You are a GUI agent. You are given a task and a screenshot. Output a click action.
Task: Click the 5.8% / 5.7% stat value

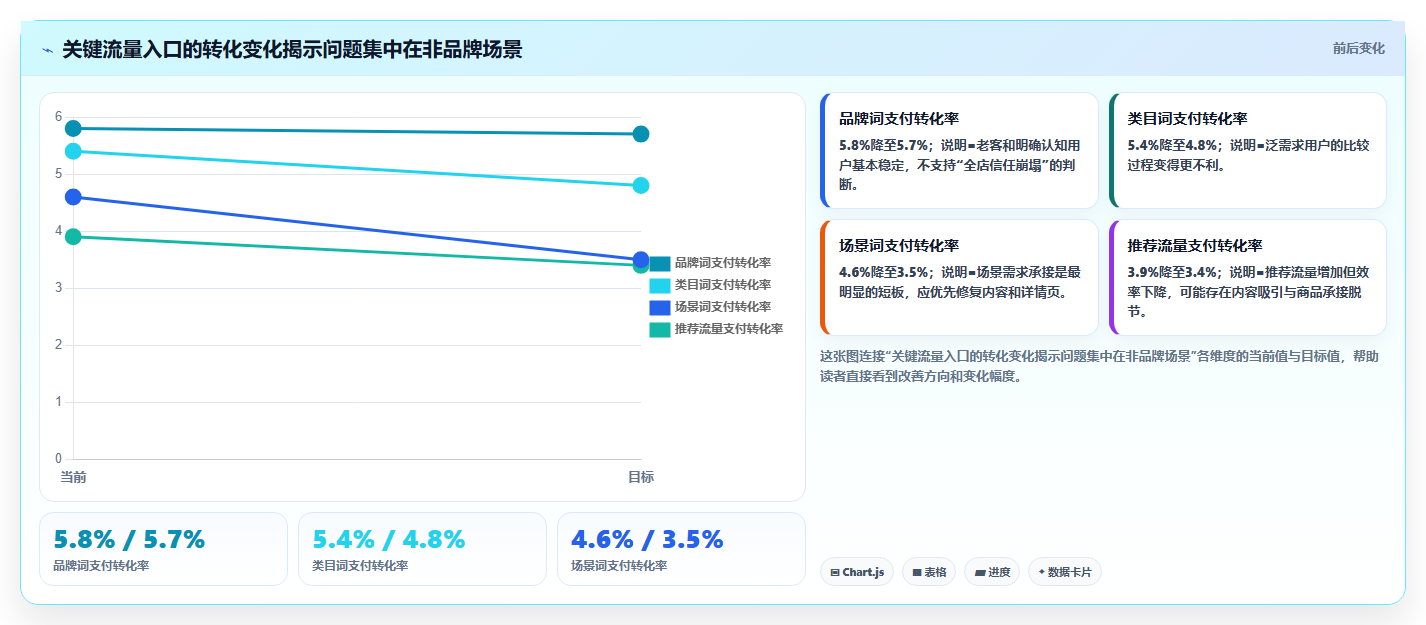point(129,539)
